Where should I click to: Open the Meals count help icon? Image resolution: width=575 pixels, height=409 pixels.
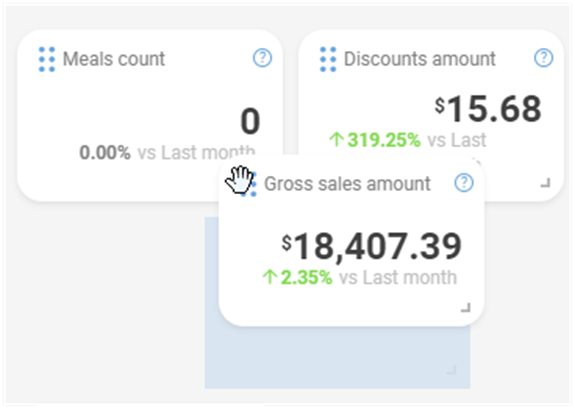point(262,58)
